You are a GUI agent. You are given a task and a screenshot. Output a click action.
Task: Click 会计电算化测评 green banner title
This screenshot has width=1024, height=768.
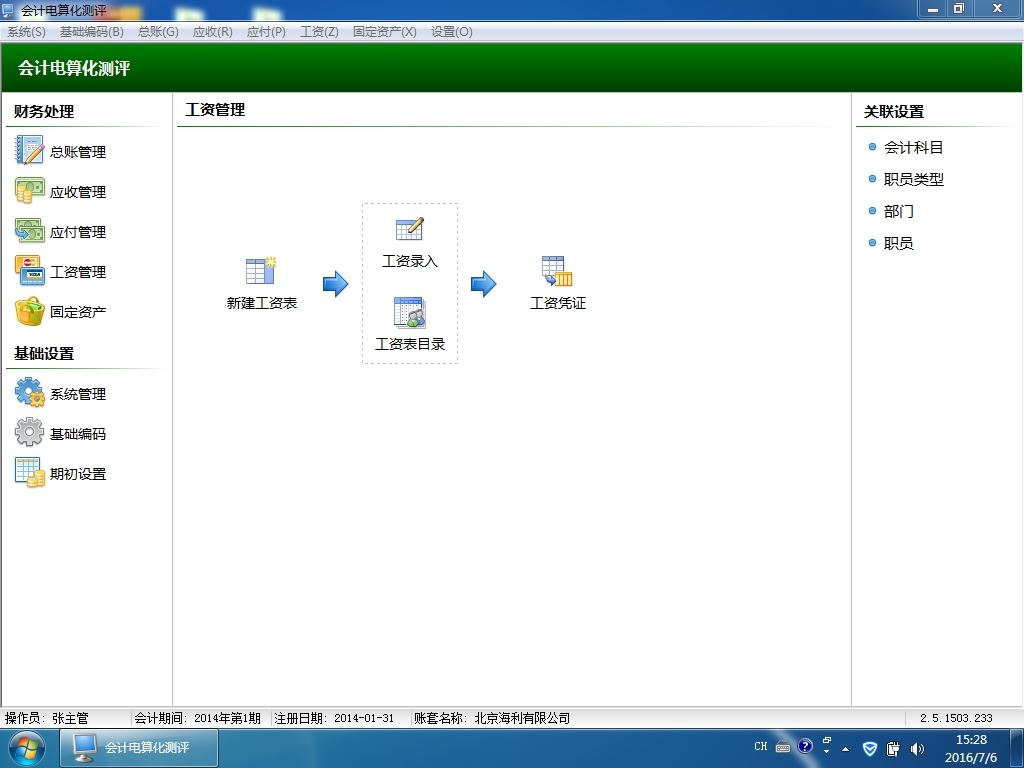(x=74, y=68)
